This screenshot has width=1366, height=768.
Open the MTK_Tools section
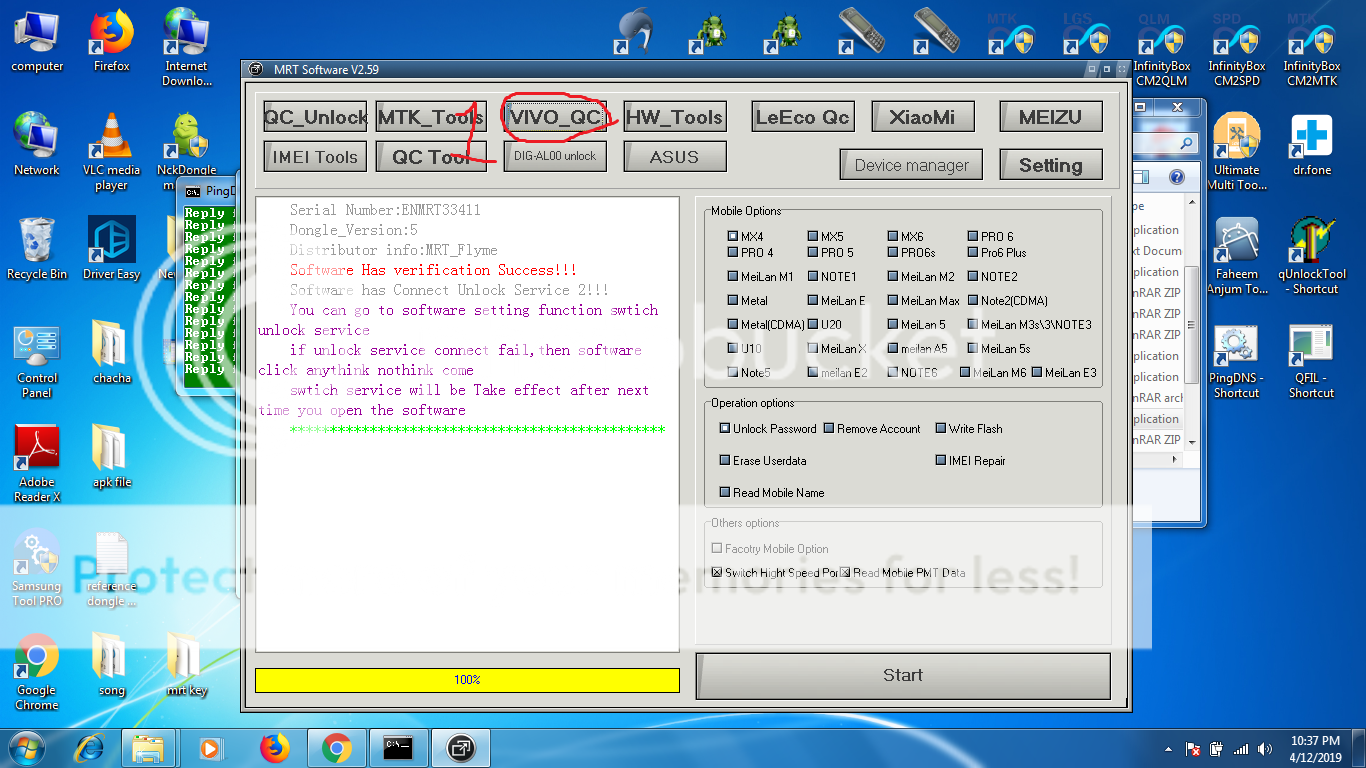(431, 116)
